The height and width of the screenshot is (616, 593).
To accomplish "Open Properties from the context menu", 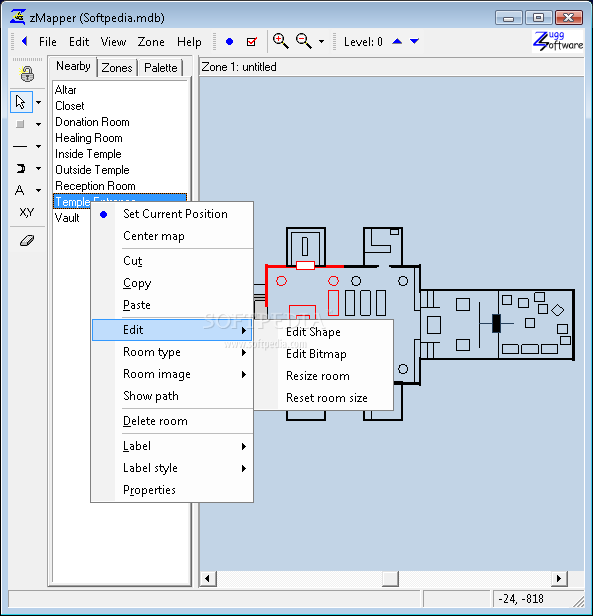I will click(x=172, y=490).
